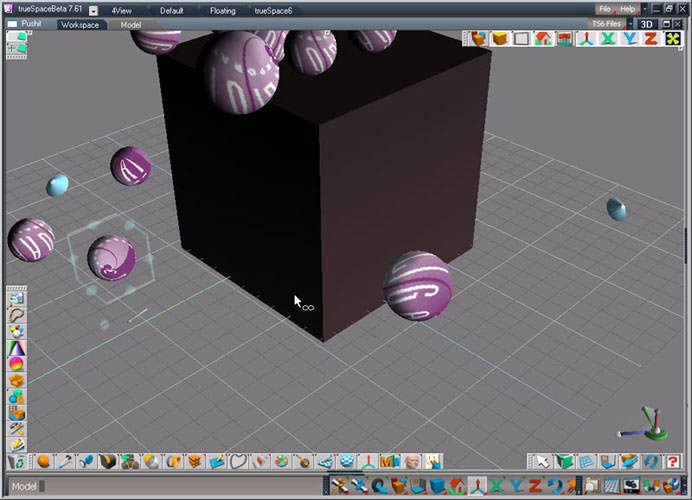Click the orange sphere primitive icon

43,462
